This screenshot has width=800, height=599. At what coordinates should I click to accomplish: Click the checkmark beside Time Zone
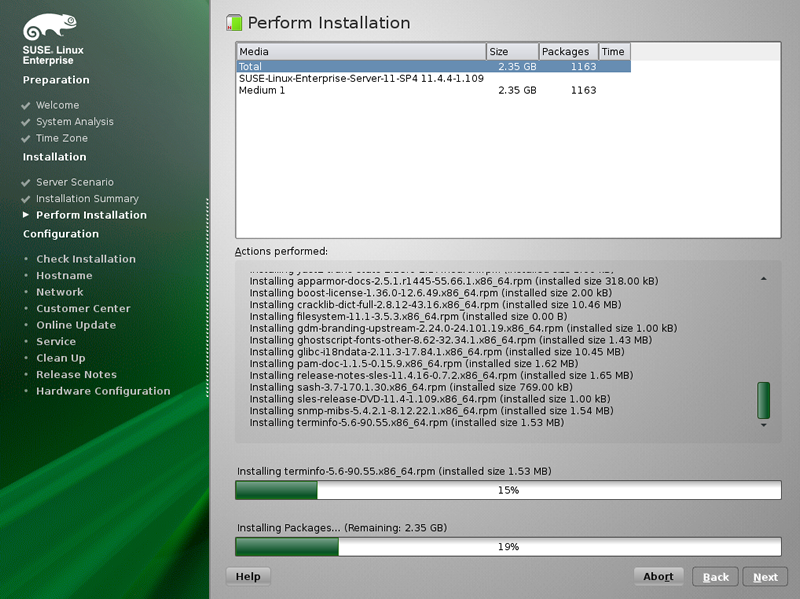pyautogui.click(x=26, y=139)
